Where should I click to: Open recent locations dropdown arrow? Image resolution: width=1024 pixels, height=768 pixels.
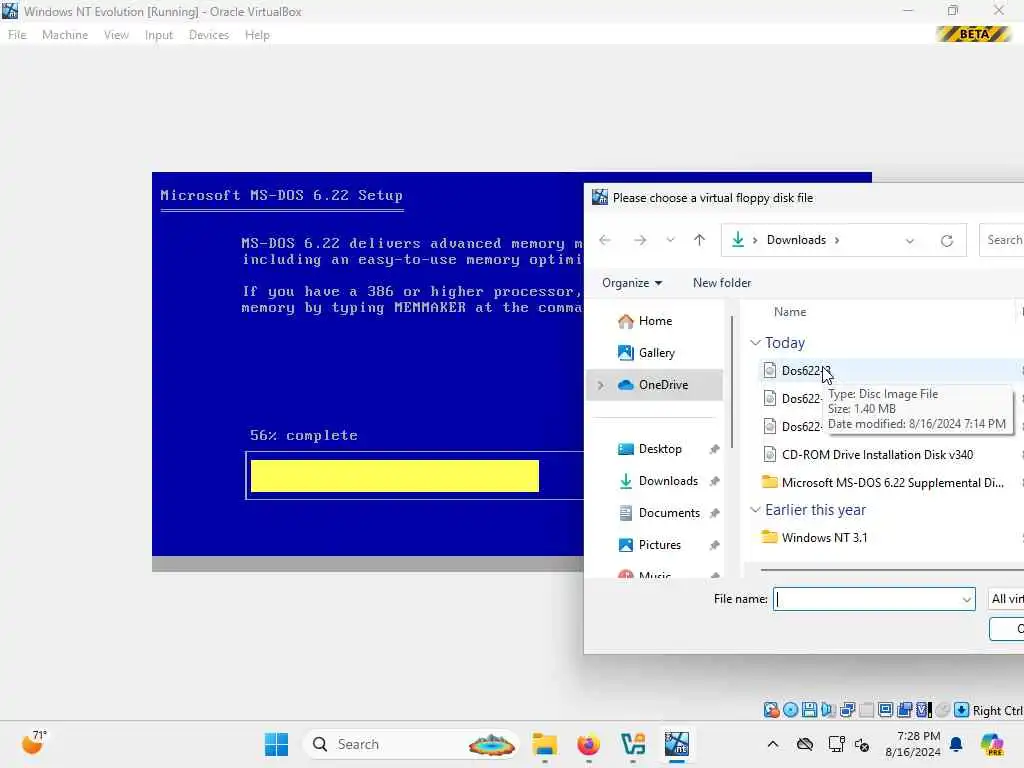(670, 240)
